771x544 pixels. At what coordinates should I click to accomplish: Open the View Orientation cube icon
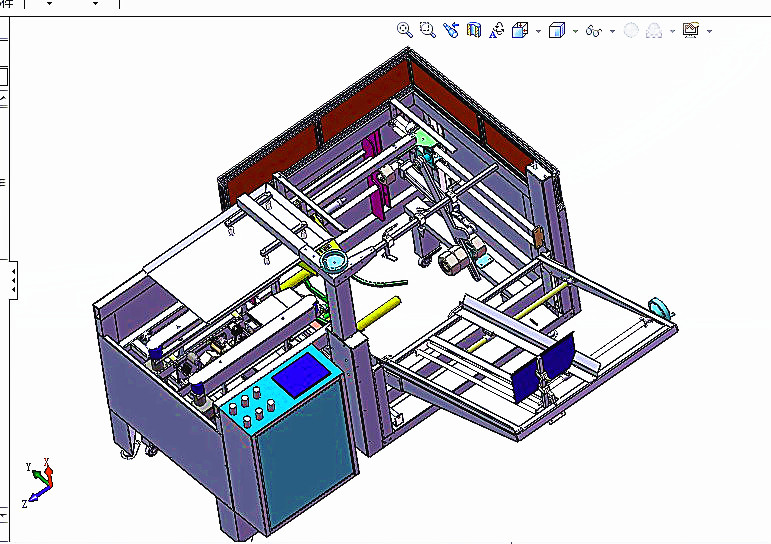point(520,30)
